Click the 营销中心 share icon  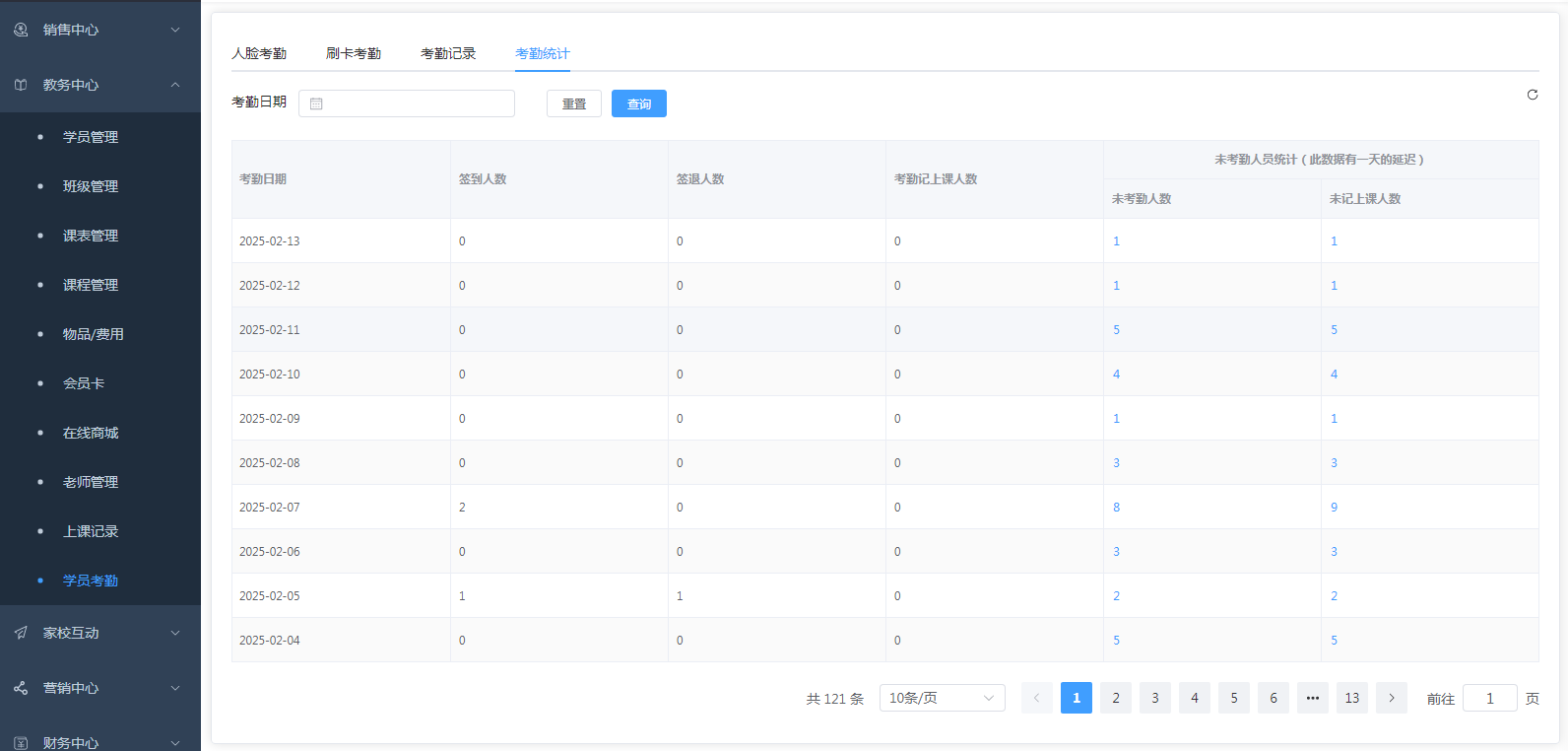click(x=21, y=688)
